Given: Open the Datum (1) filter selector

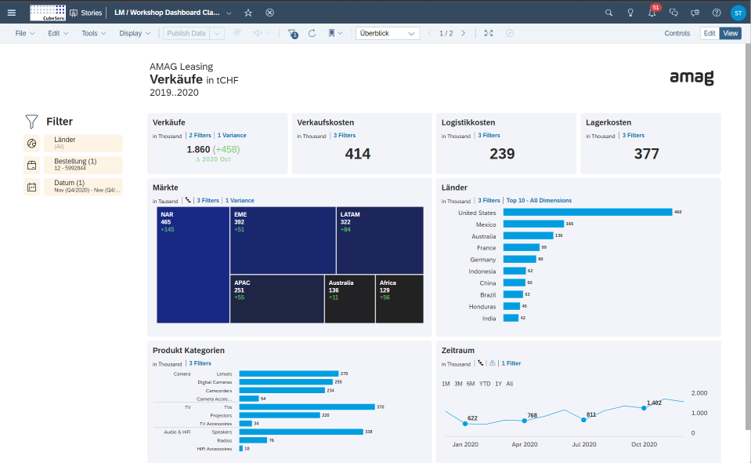Looking at the screenshot, I should 83,187.
